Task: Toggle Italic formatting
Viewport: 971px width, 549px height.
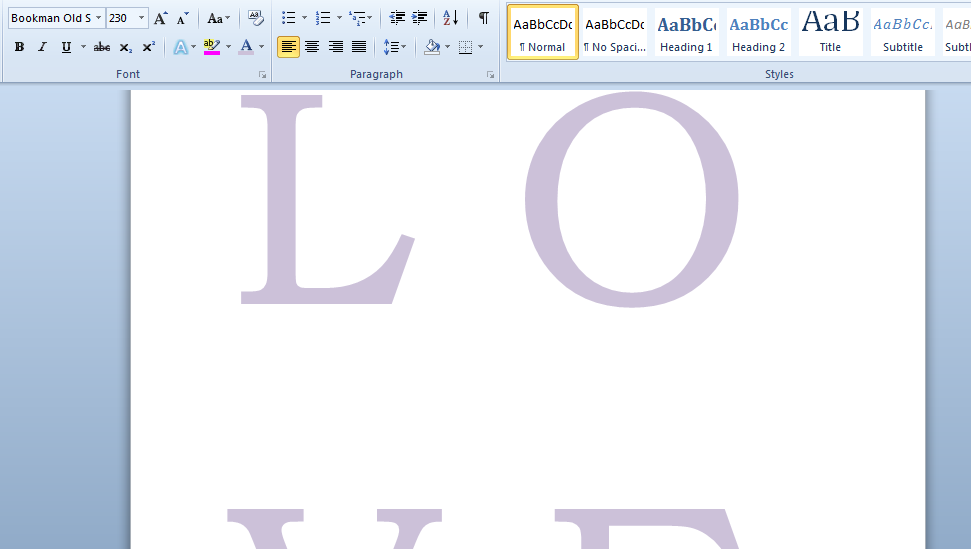Action: [42, 47]
